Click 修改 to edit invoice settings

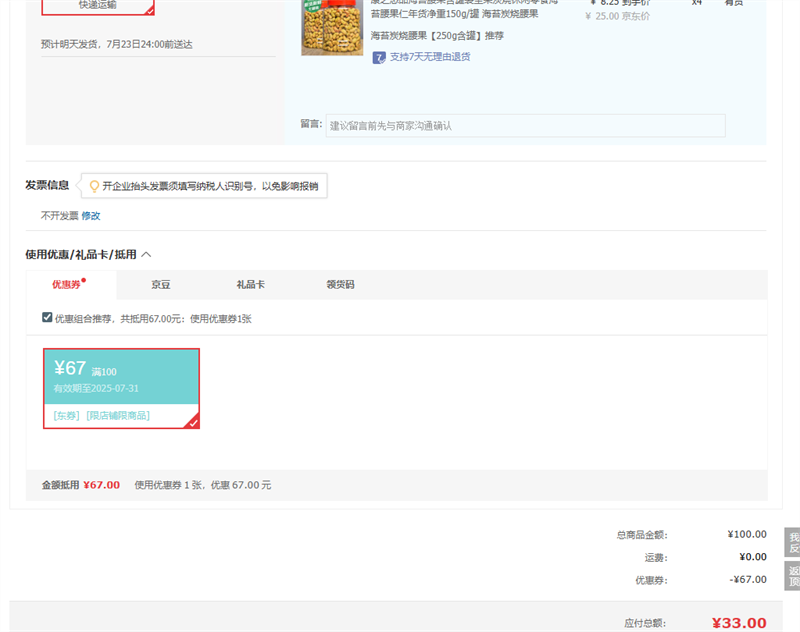click(91, 216)
